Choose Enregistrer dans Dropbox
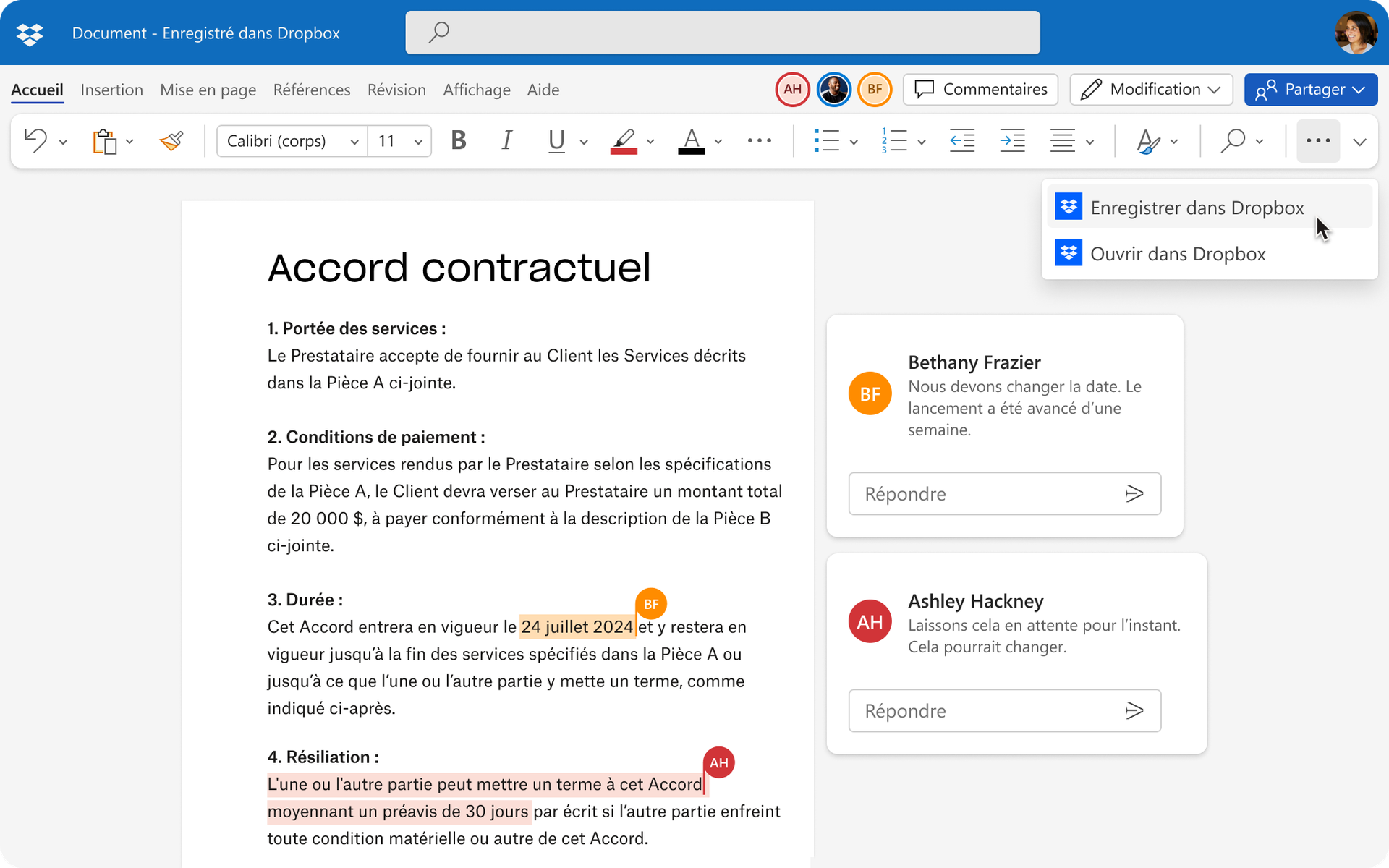1389x868 pixels. pos(1197,208)
